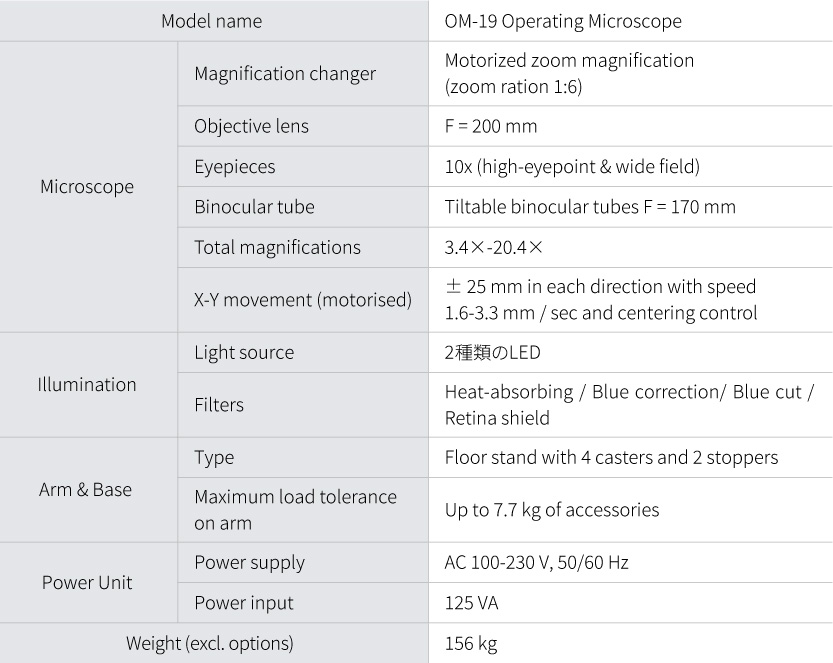
Task: Click the "Microscope" category cell
Action: (x=86, y=187)
